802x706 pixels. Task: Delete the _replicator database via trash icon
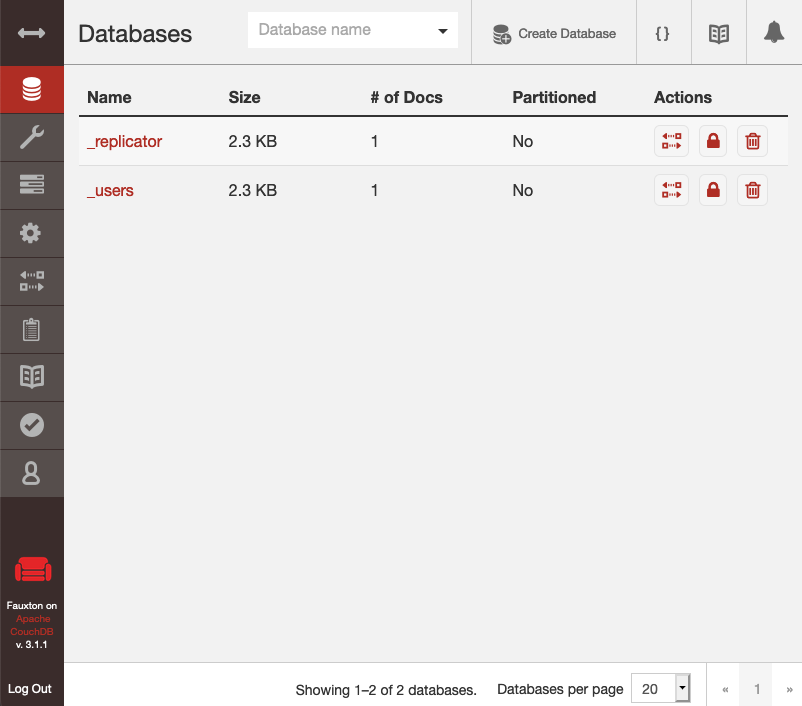752,141
